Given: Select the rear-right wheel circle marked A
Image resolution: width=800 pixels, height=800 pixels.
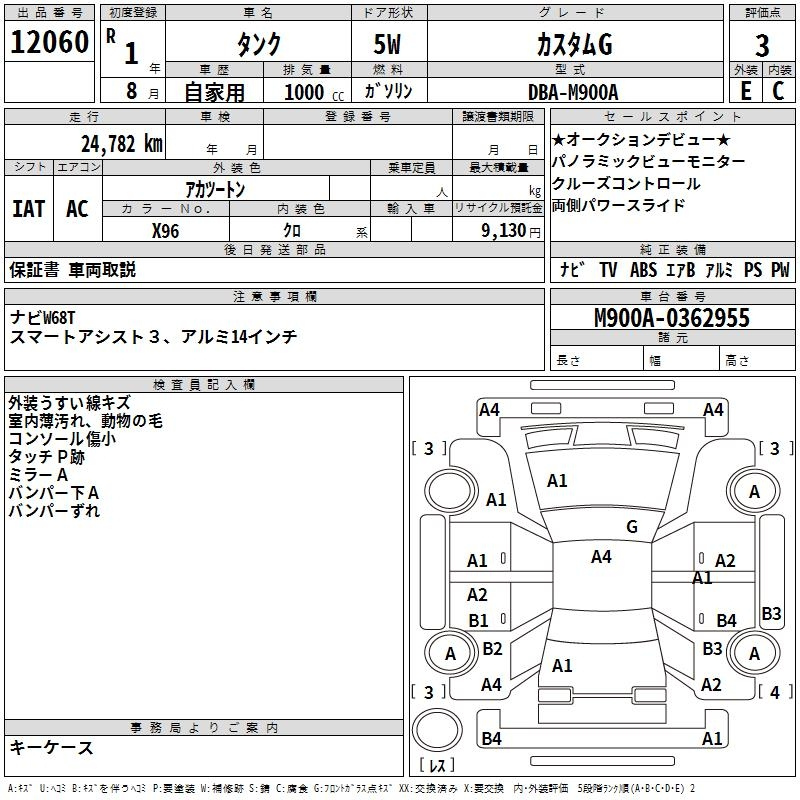Looking at the screenshot, I should 754,654.
